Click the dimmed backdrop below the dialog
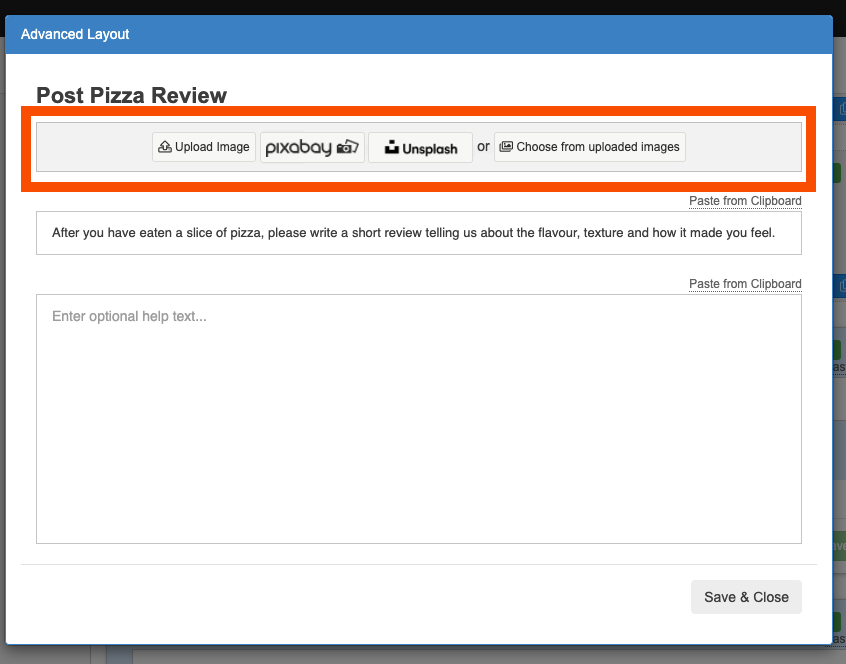 pos(418,655)
